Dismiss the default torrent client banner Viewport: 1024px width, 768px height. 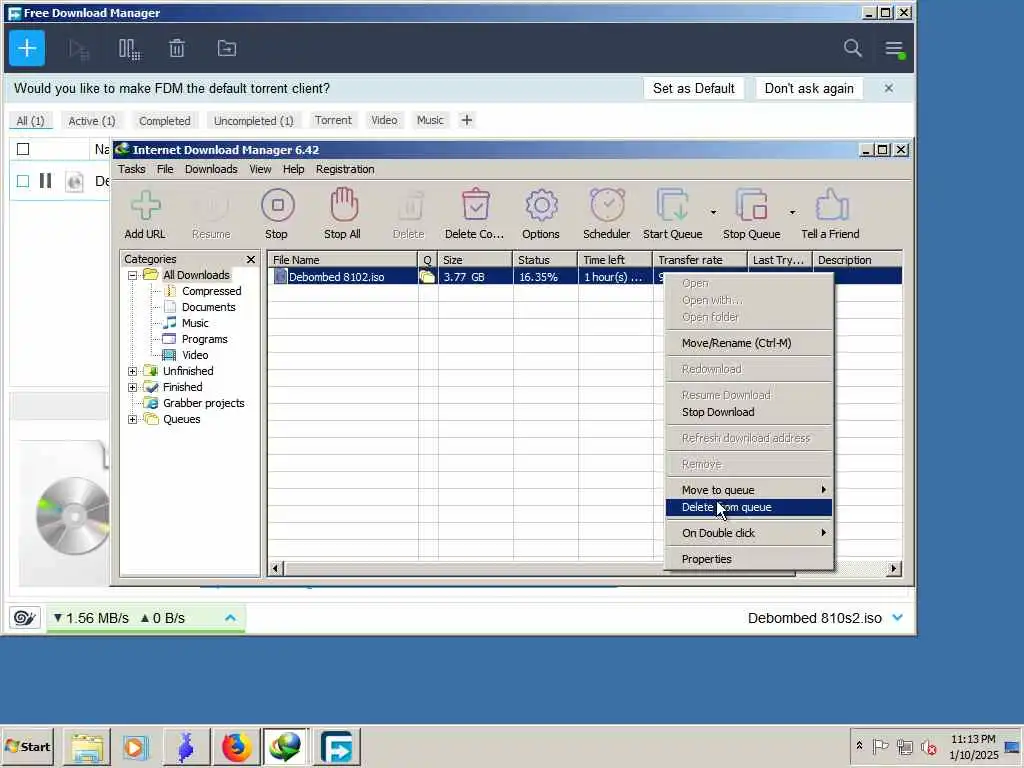(x=889, y=88)
